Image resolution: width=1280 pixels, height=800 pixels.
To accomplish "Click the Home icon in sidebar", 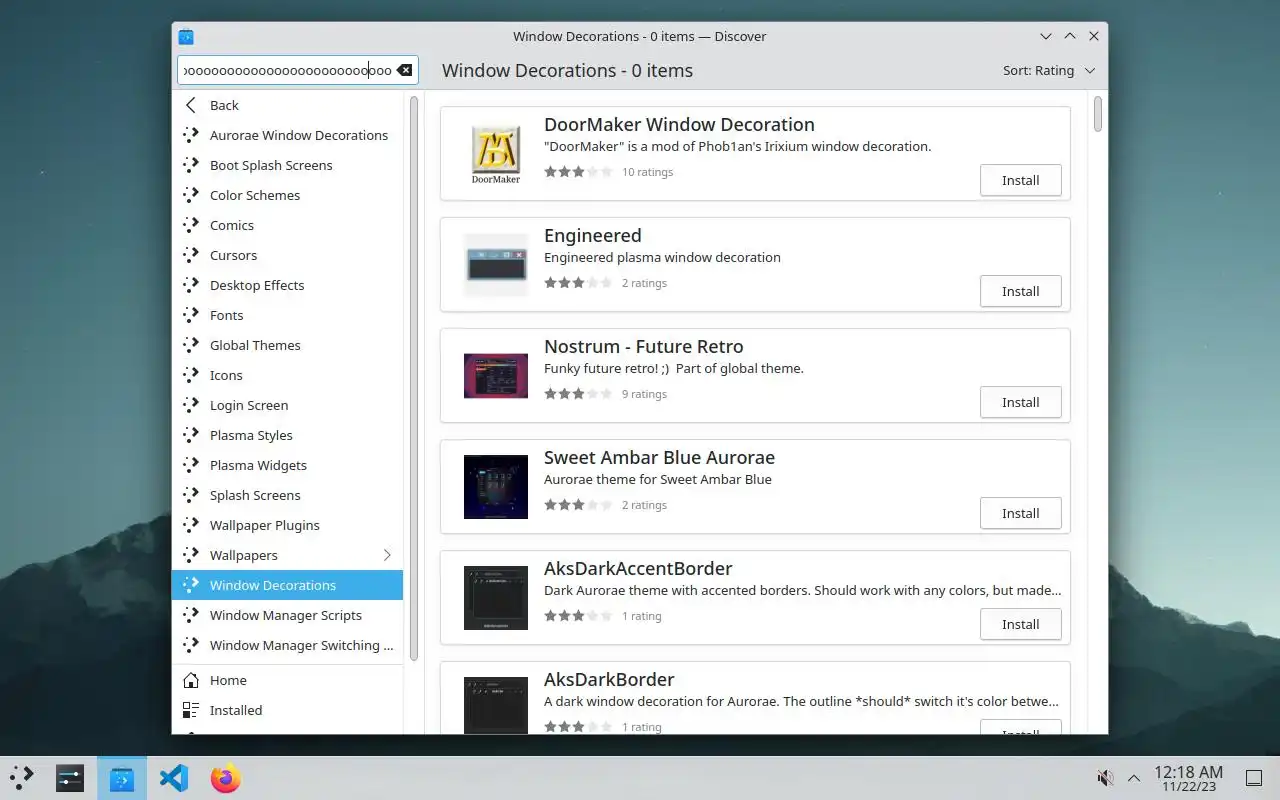I will (191, 680).
